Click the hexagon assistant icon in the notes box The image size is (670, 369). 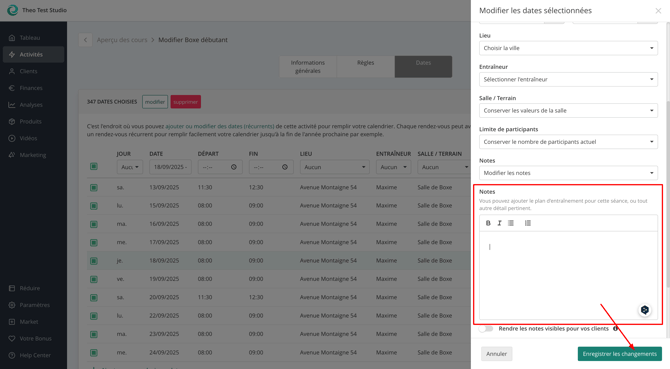click(645, 310)
